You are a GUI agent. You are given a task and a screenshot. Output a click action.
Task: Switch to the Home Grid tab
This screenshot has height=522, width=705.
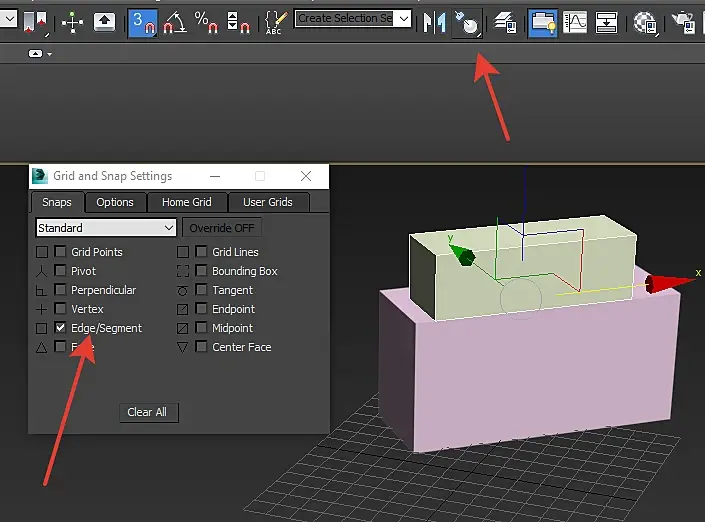point(187,202)
